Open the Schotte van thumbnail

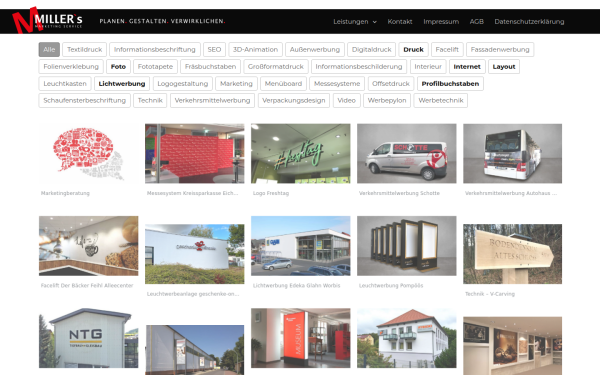click(x=406, y=153)
